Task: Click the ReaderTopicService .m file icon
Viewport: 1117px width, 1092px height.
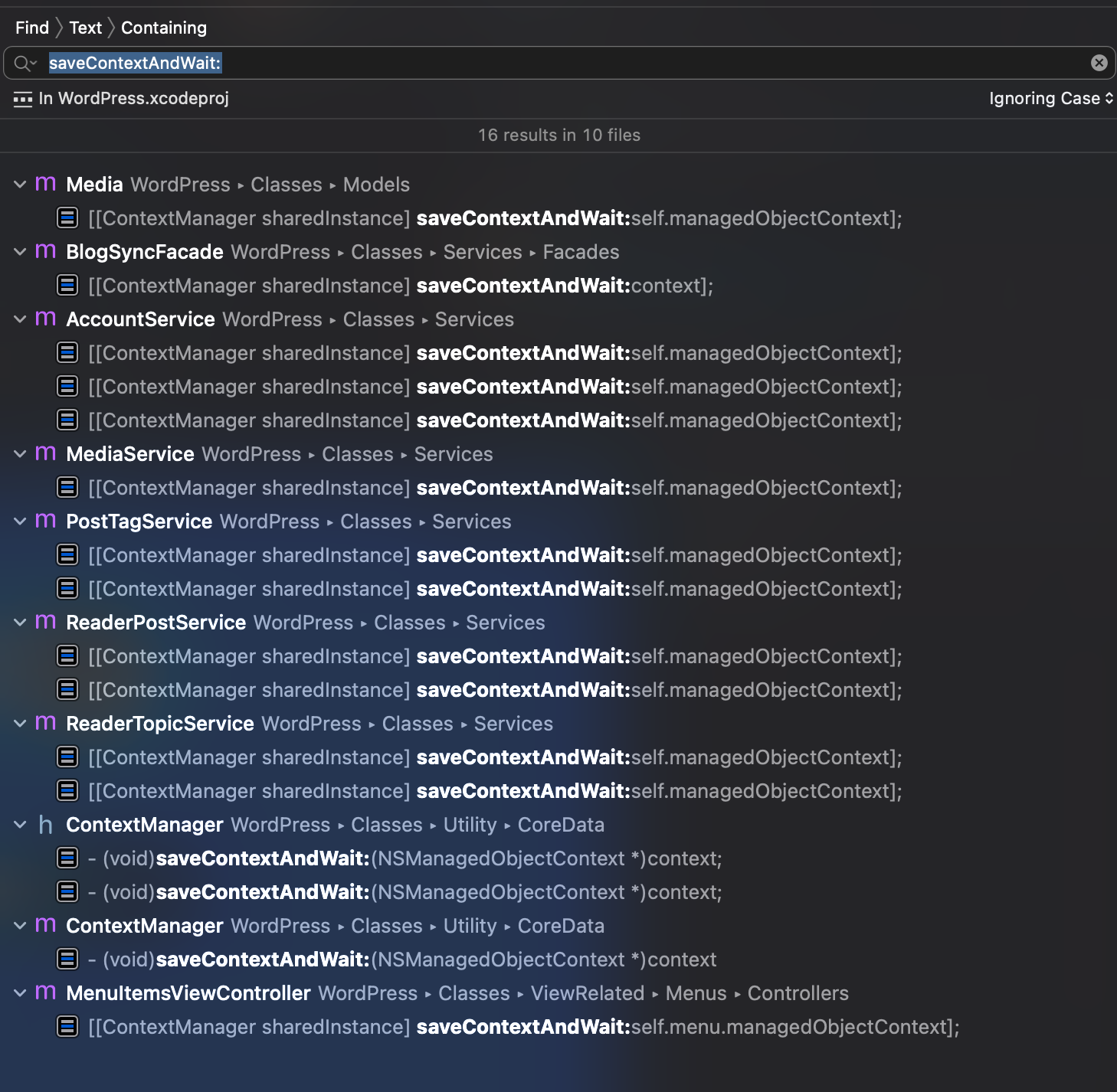Action: pyautogui.click(x=46, y=723)
